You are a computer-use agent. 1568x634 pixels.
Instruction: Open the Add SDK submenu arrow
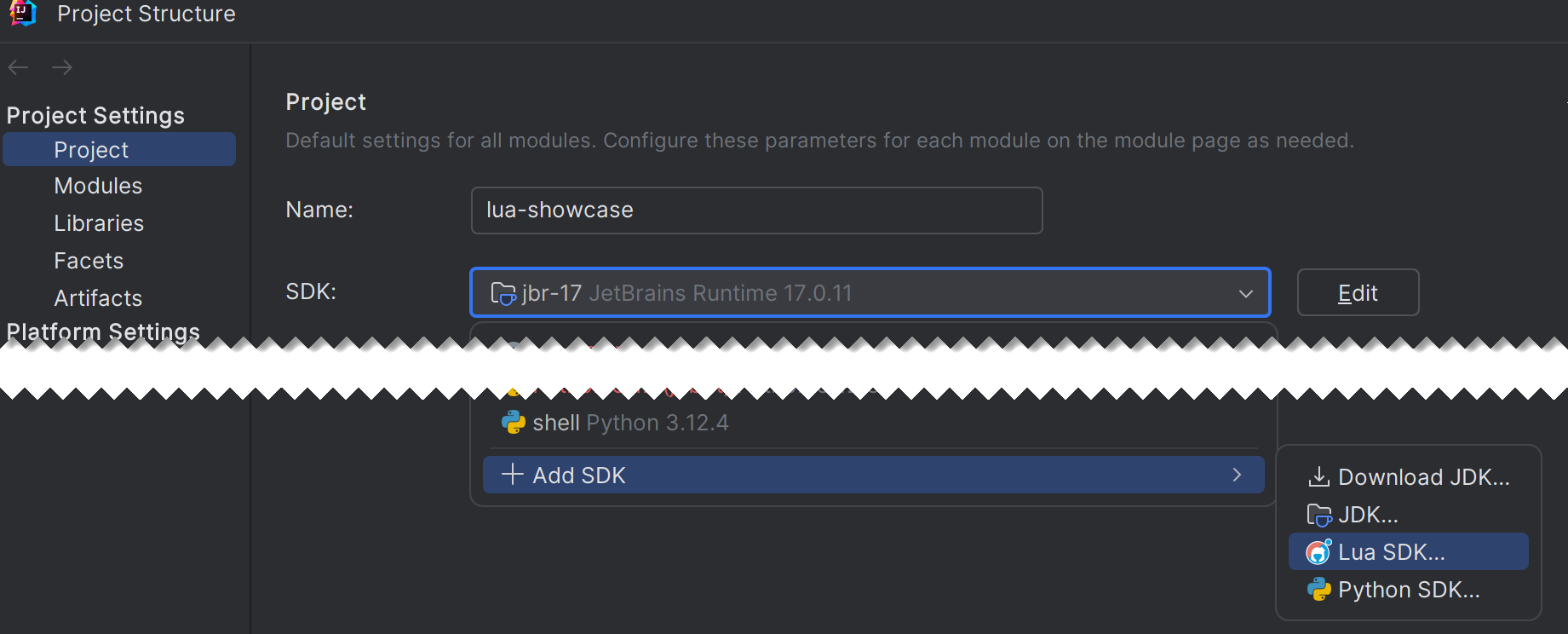[1237, 475]
